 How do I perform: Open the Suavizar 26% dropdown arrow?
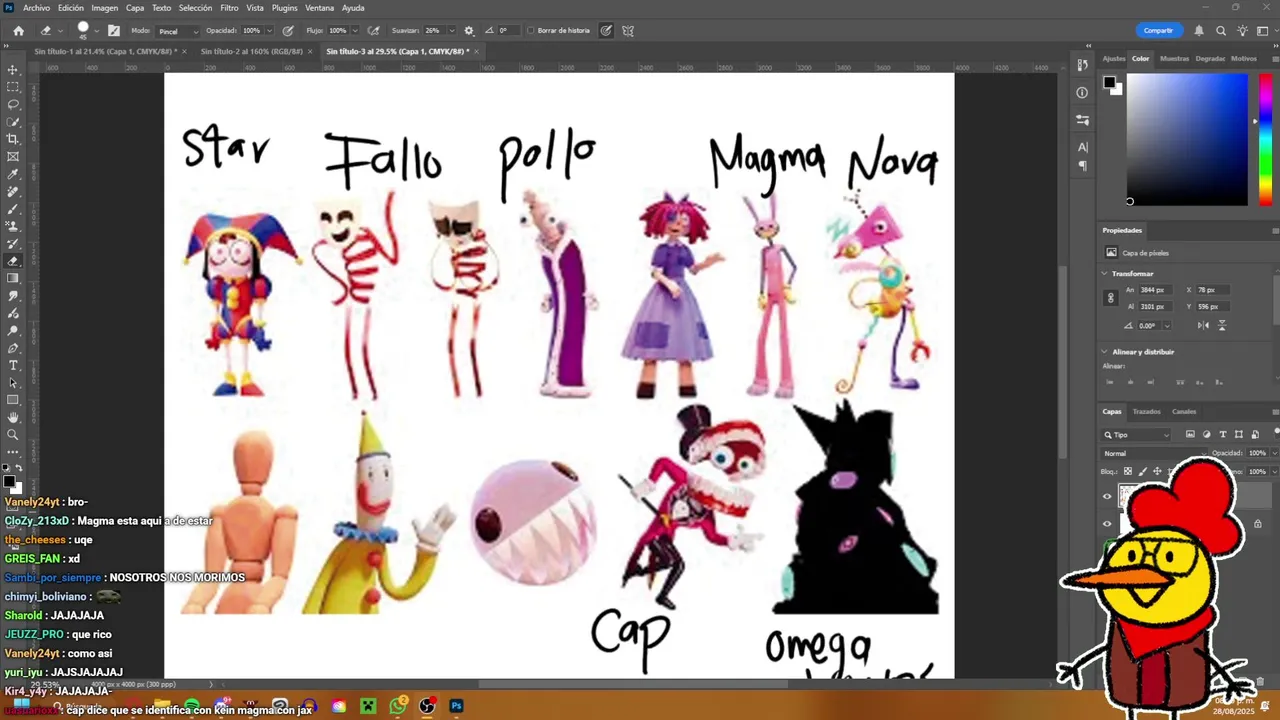coord(452,31)
